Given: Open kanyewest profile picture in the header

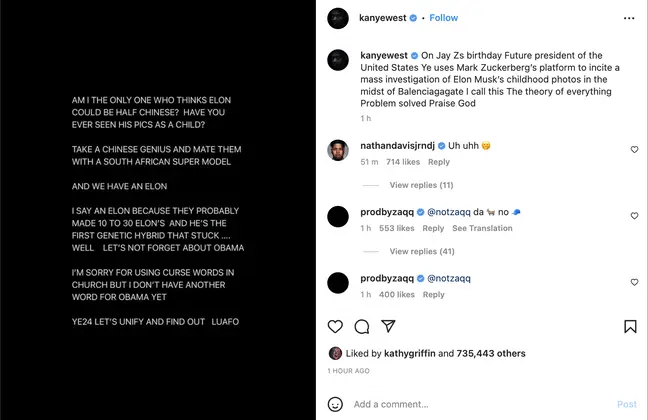Looking at the screenshot, I should point(339,18).
